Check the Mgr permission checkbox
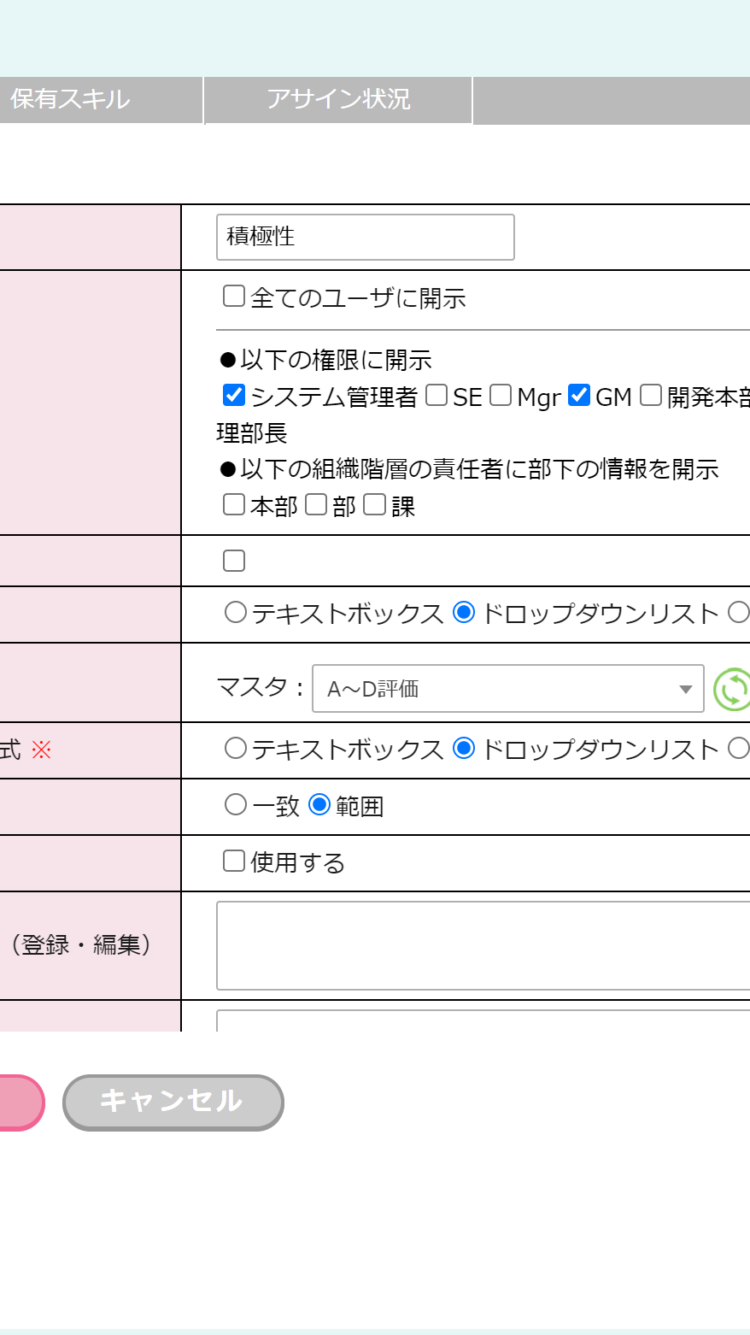 pyautogui.click(x=500, y=396)
